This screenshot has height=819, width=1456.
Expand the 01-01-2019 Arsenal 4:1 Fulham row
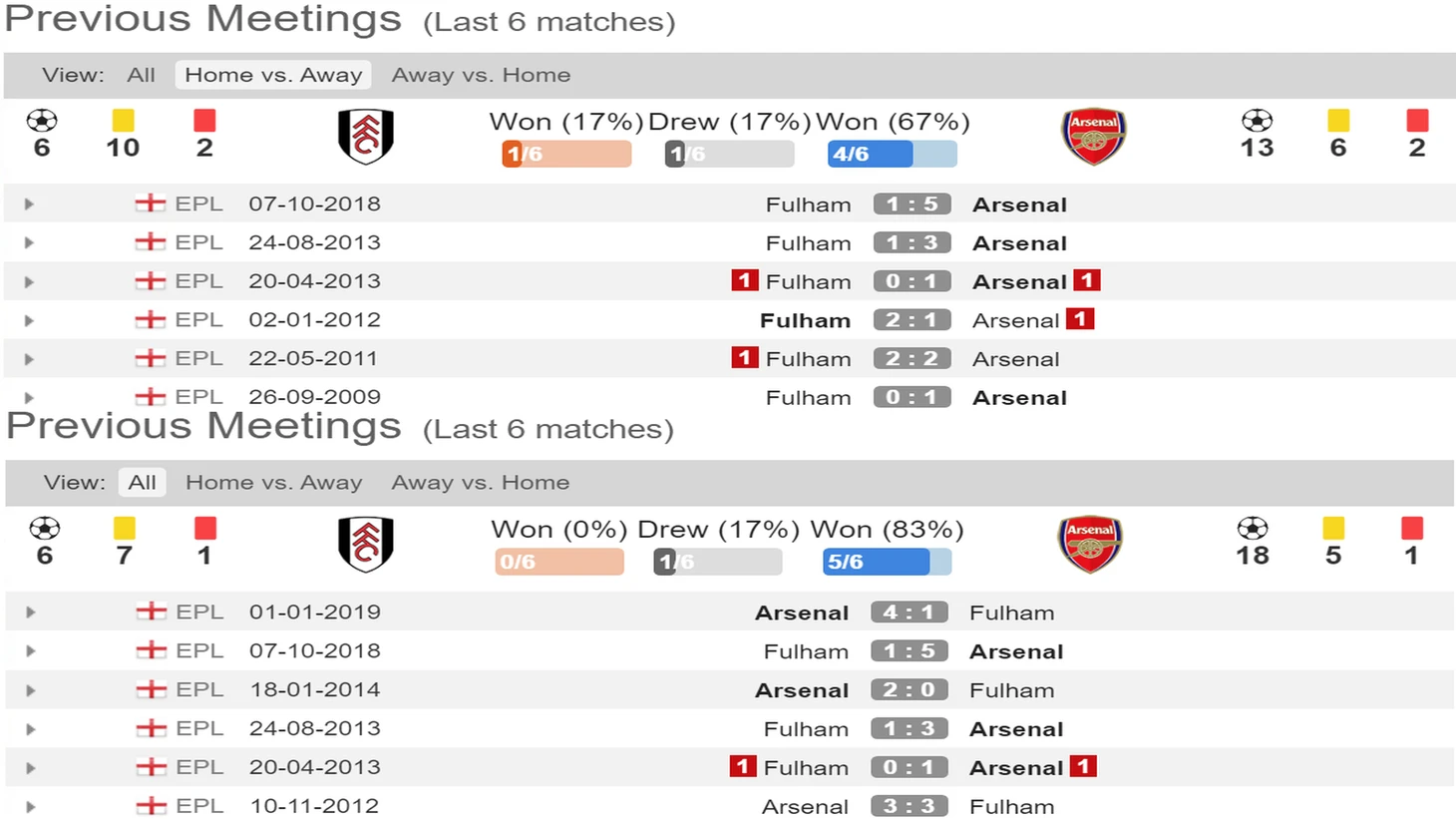click(30, 612)
